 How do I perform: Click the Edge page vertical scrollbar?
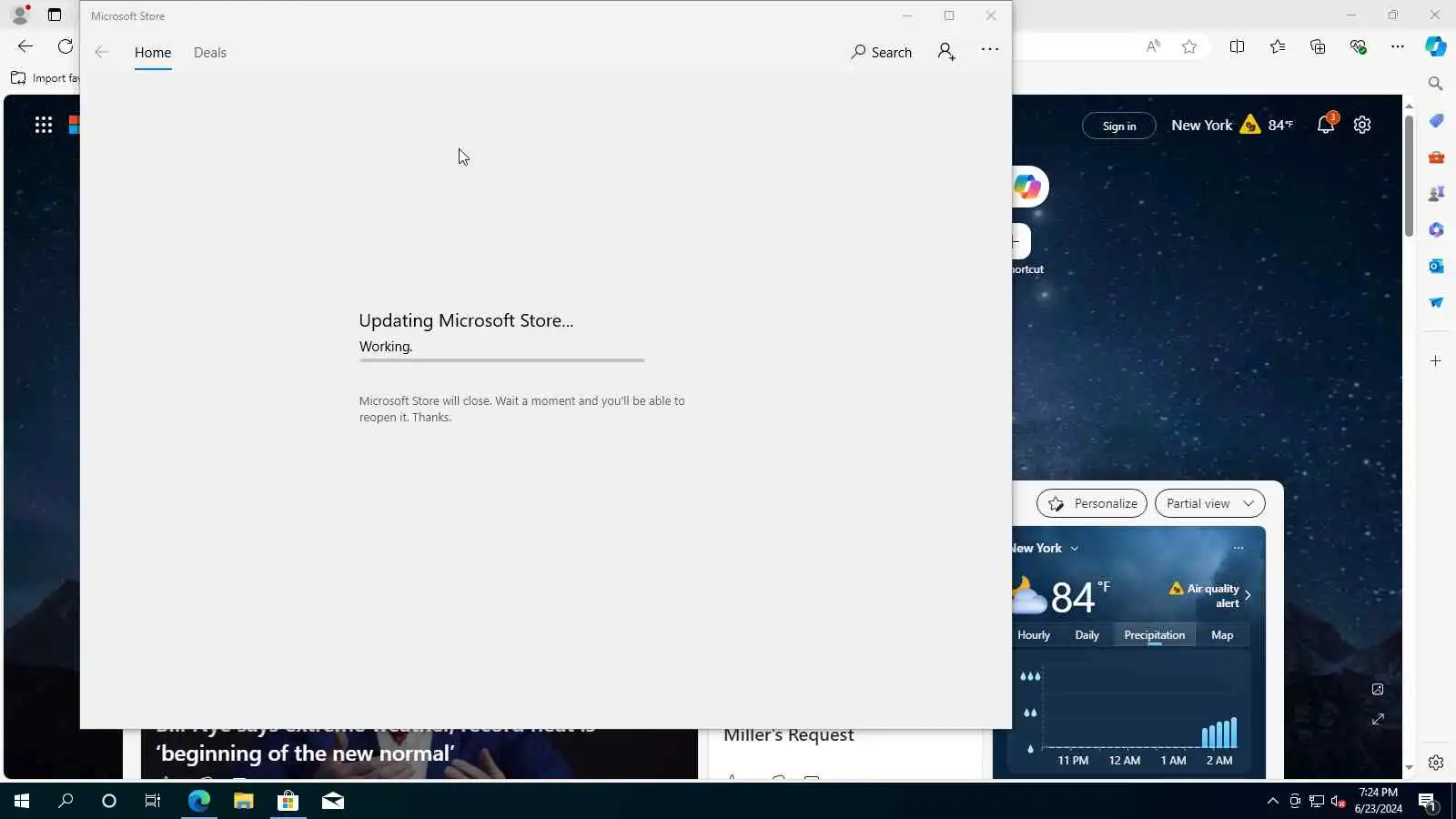click(1409, 177)
